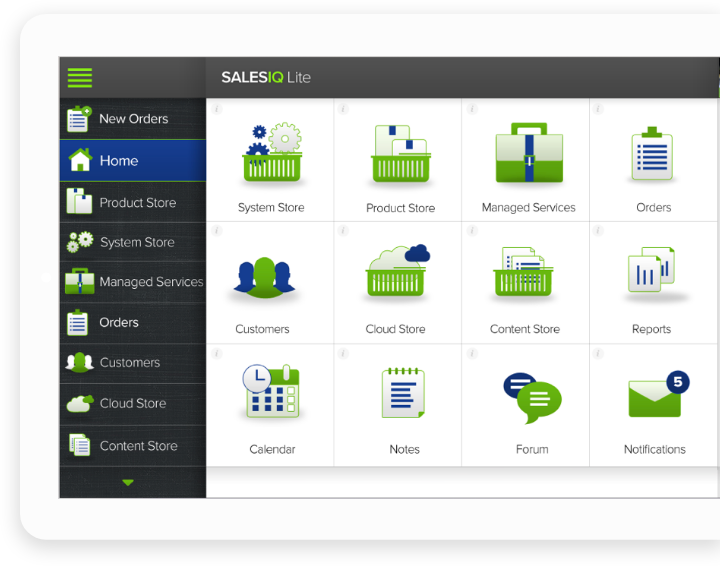
Task: Open Managed Services briefcase tile icon
Action: (529, 152)
